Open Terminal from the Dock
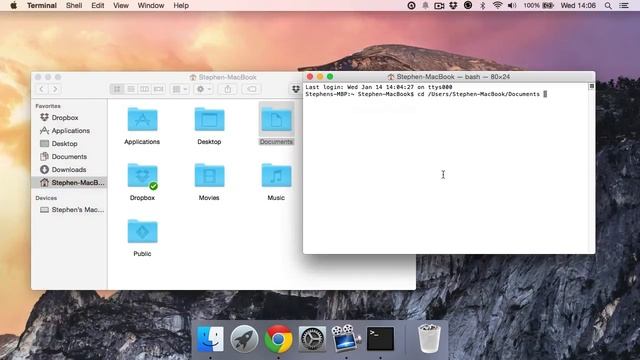This screenshot has height=360, width=640. coord(380,339)
